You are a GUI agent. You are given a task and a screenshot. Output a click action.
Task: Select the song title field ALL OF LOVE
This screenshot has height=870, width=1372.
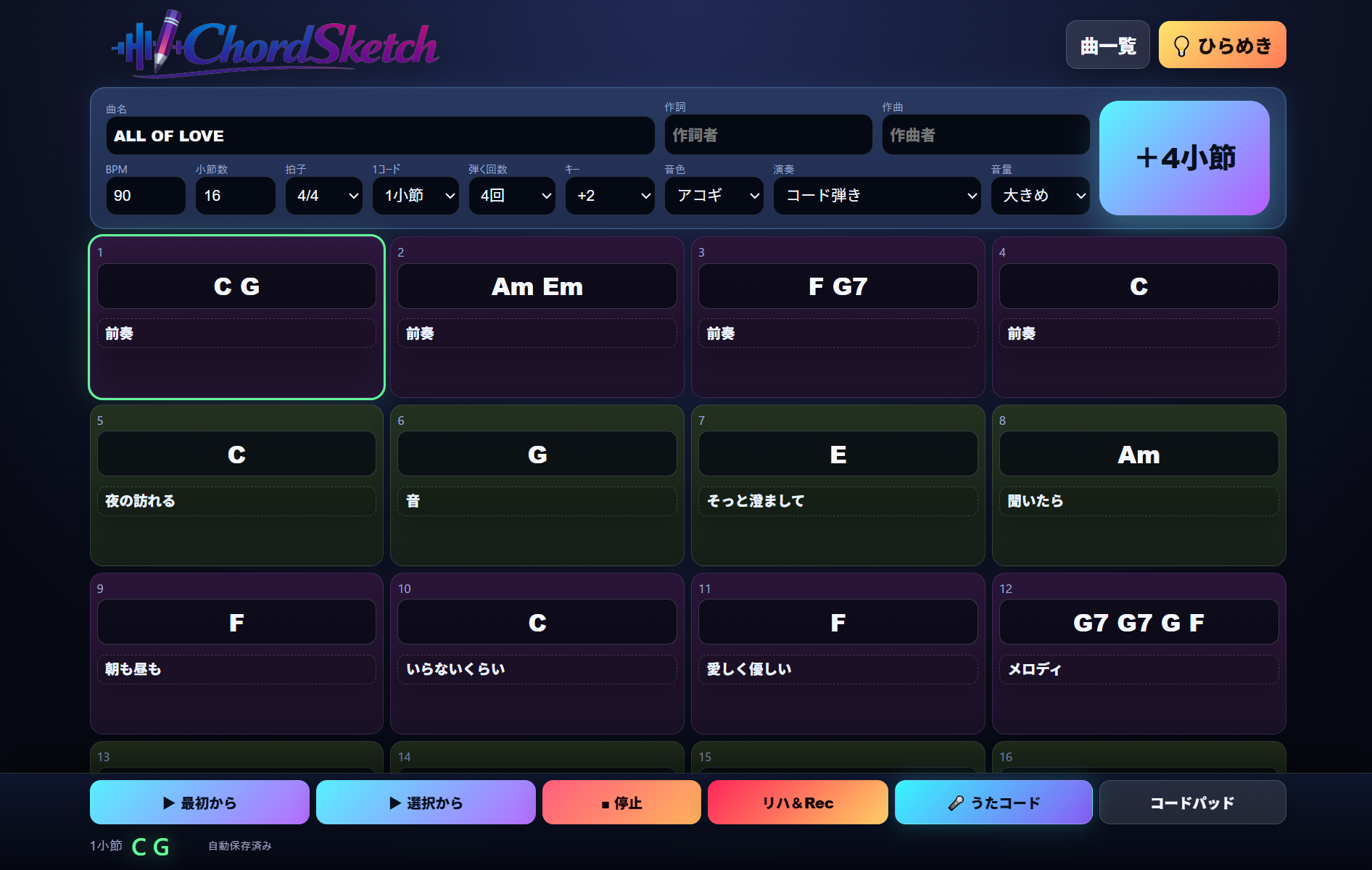380,136
